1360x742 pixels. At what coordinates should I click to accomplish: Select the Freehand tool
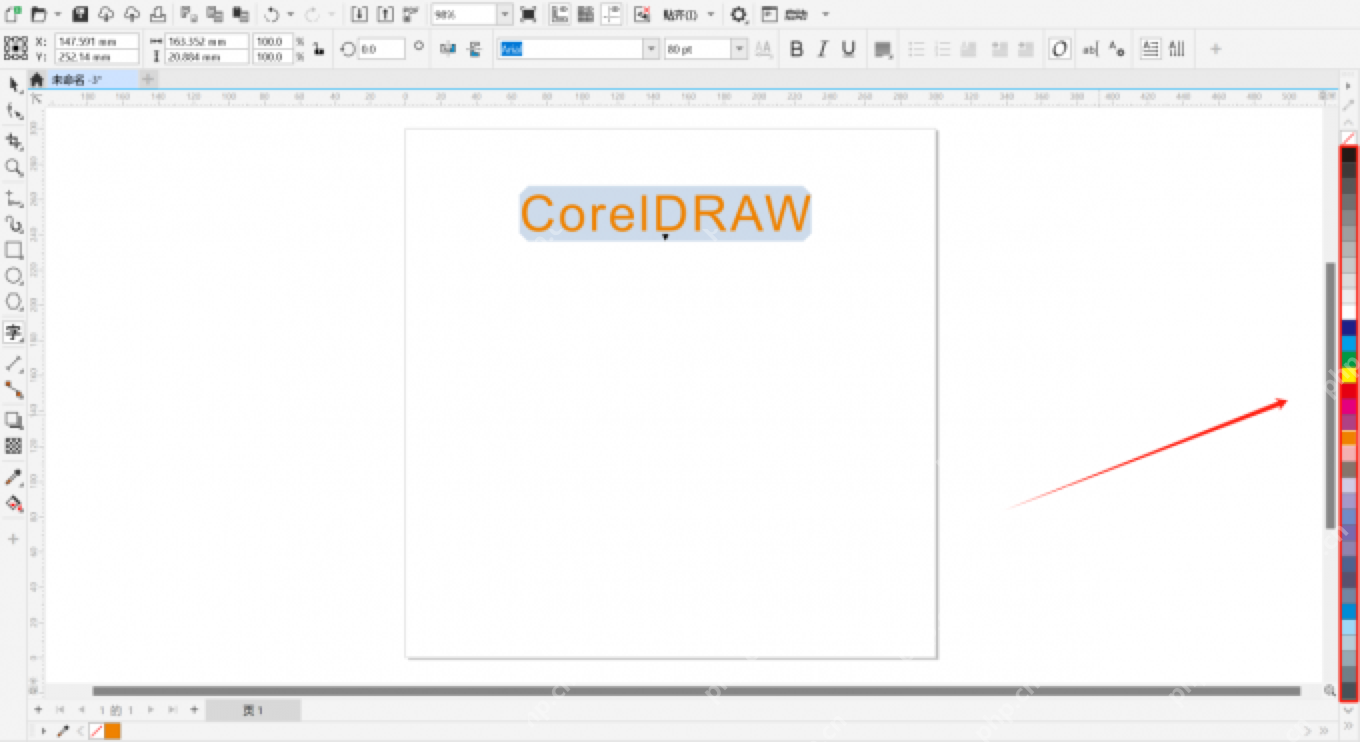point(14,198)
